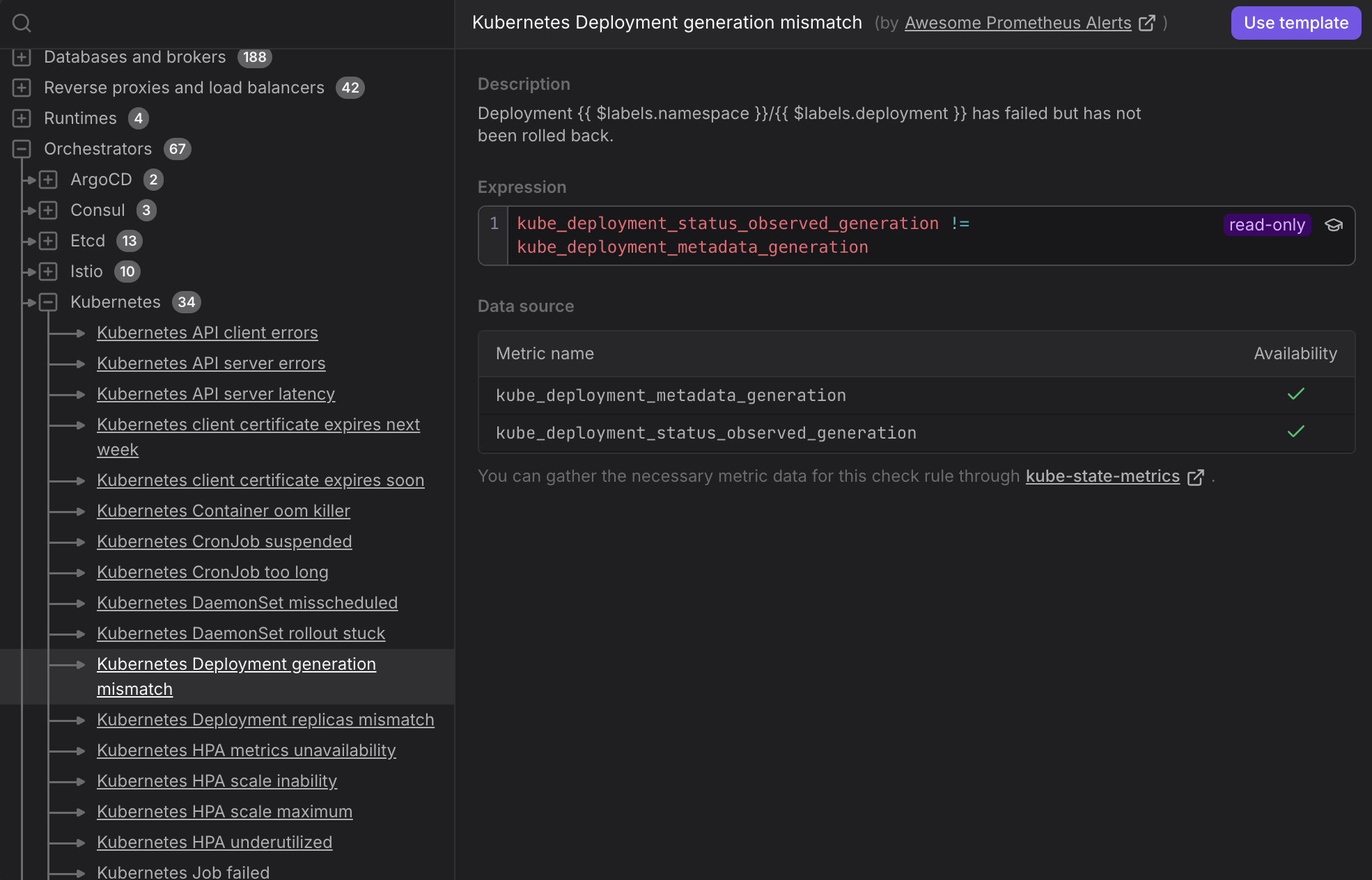Select Kubernetes client certificate expires soon

click(260, 480)
